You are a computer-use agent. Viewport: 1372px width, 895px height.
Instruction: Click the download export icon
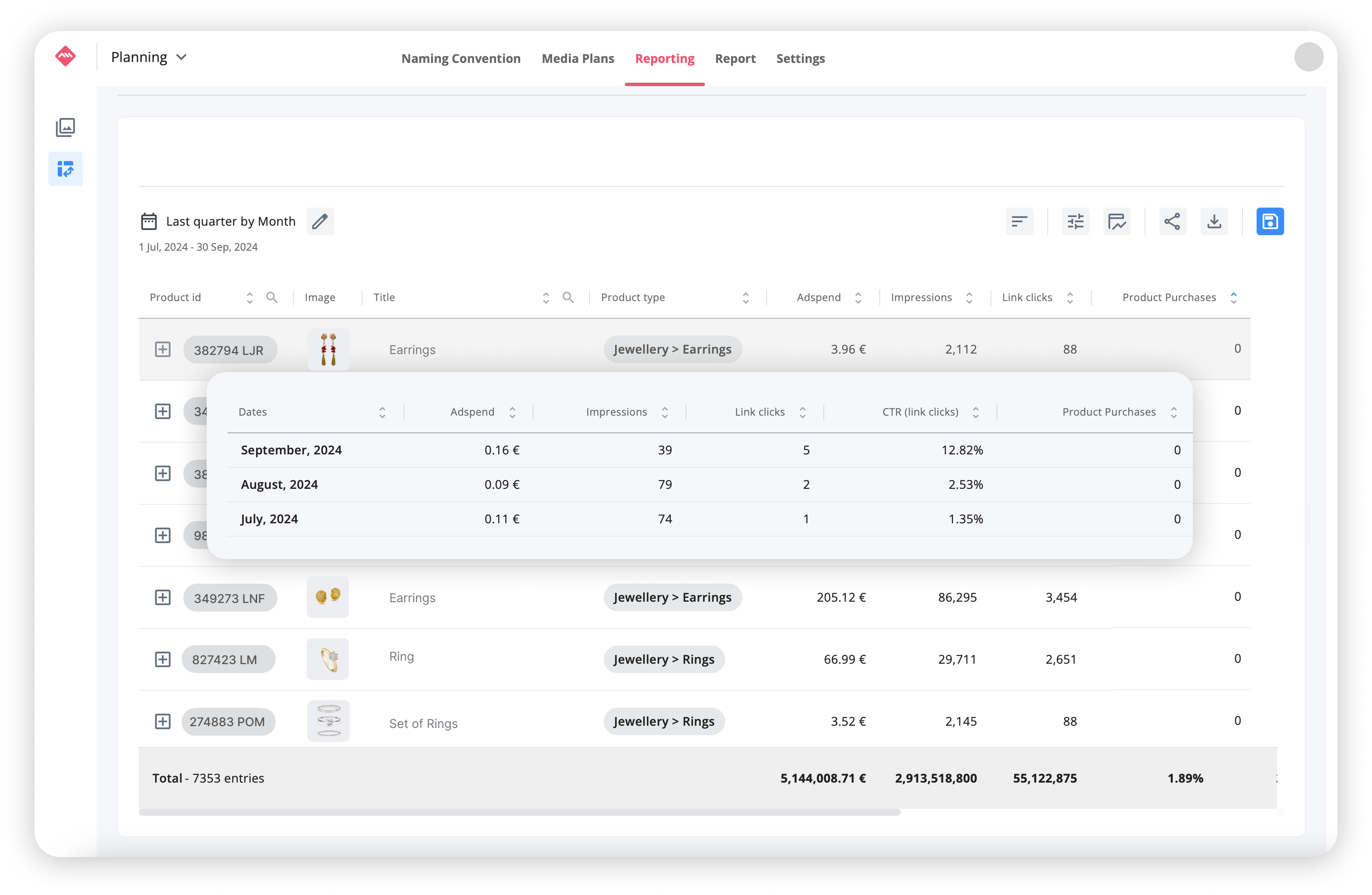[1214, 221]
